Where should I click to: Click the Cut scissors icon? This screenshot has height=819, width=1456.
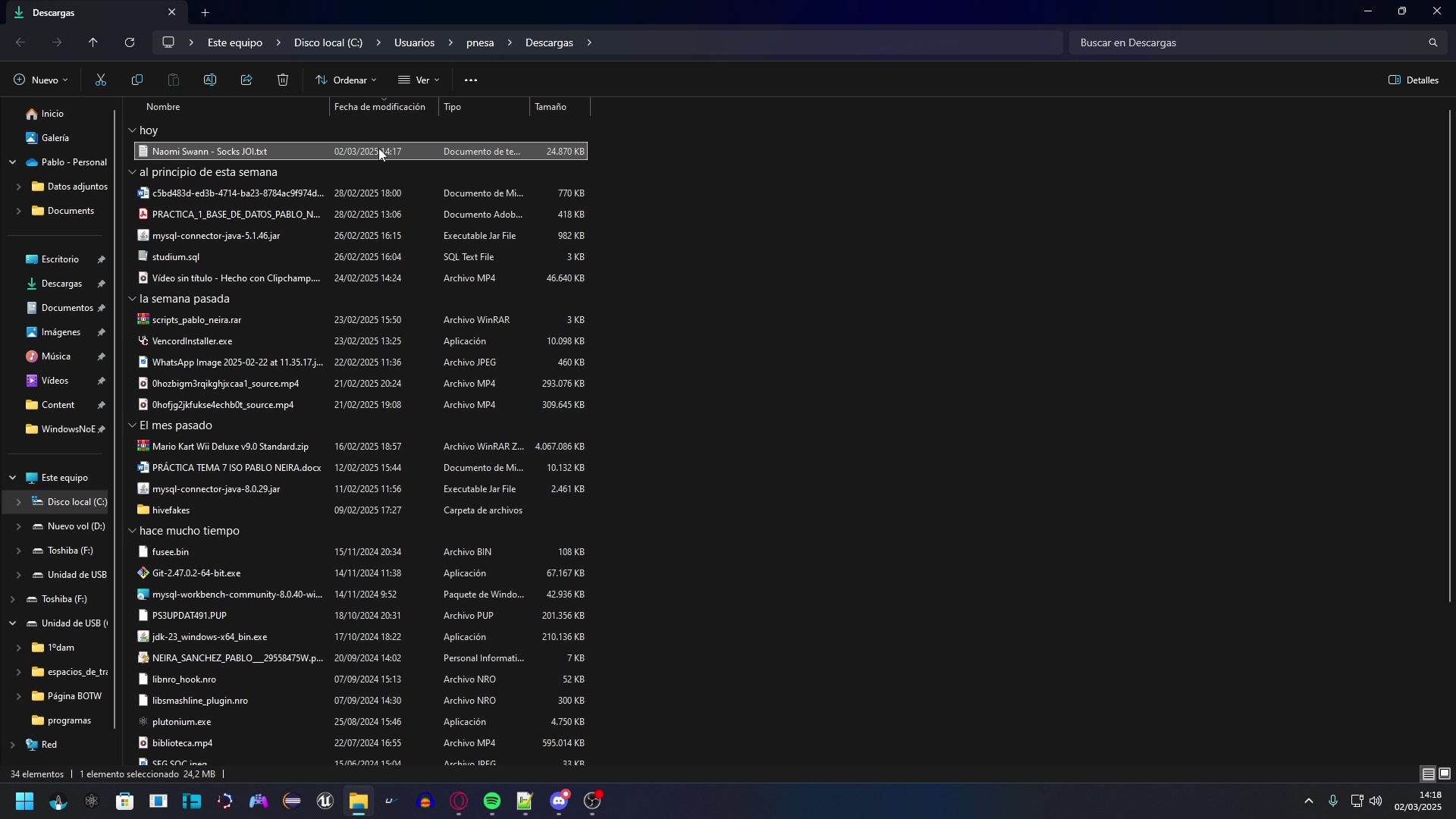pos(101,80)
